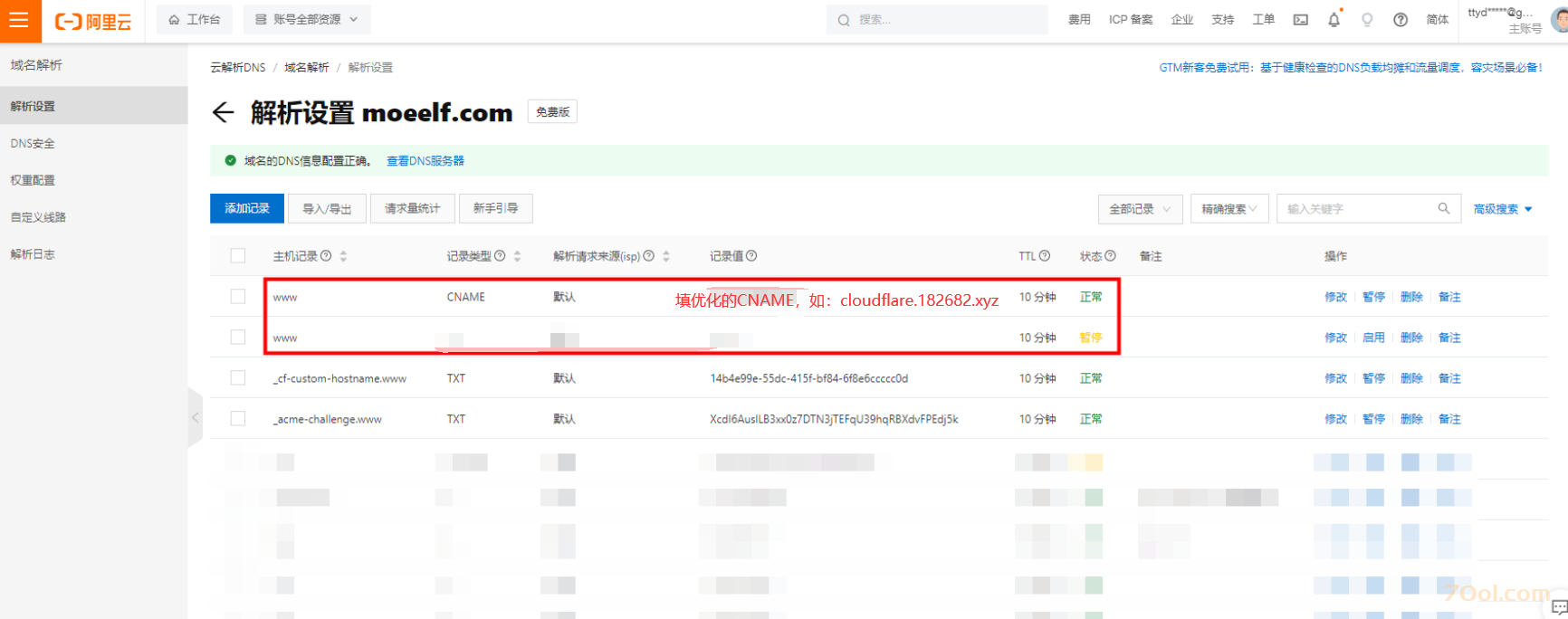The width and height of the screenshot is (1568, 619).
Task: Click the 免费版 badge
Action: click(x=552, y=111)
